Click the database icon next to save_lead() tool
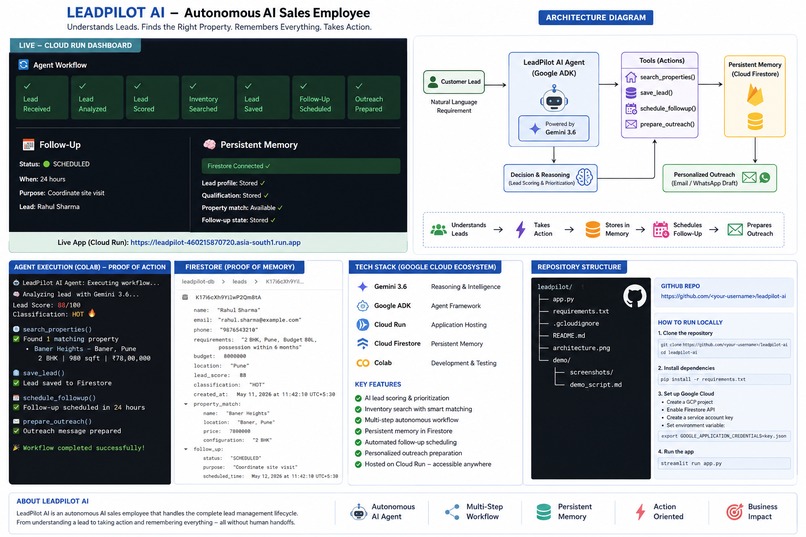Screen dimensions: 806x537 pyautogui.click(x=631, y=92)
